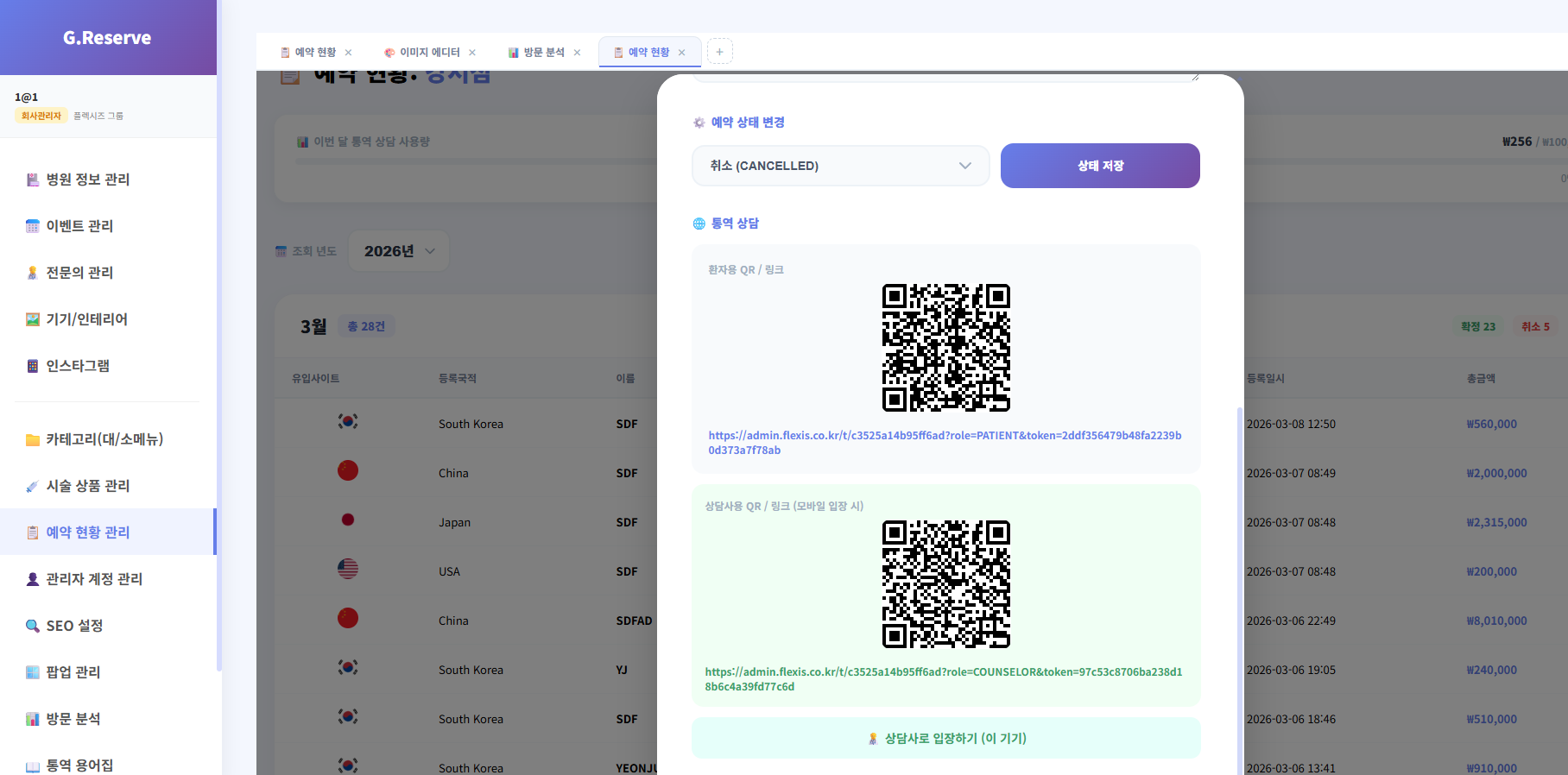The height and width of the screenshot is (775, 1568).
Task: Switch to the 방문 분석 tab
Action: (x=536, y=53)
